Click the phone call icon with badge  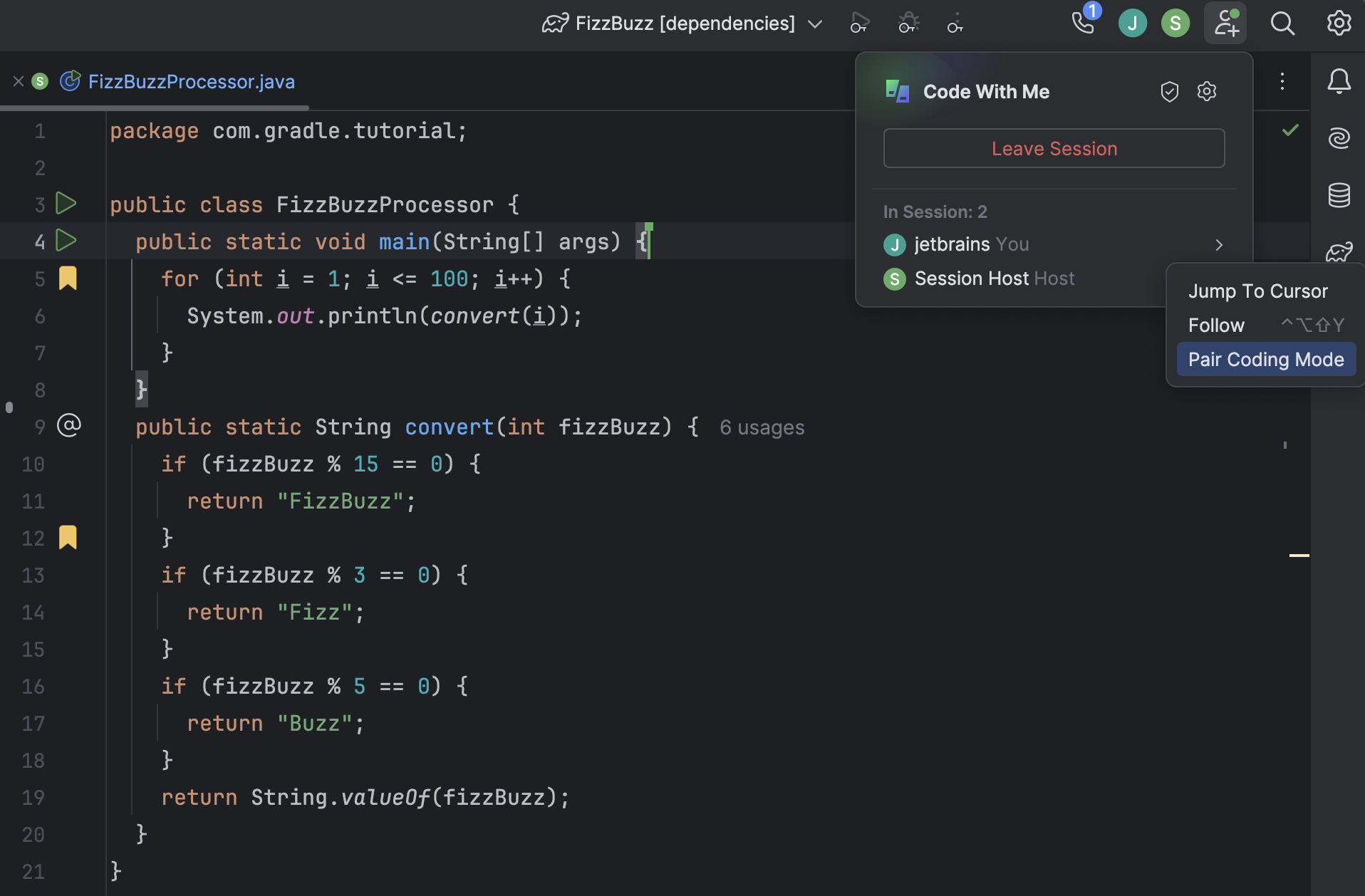pos(1083,24)
